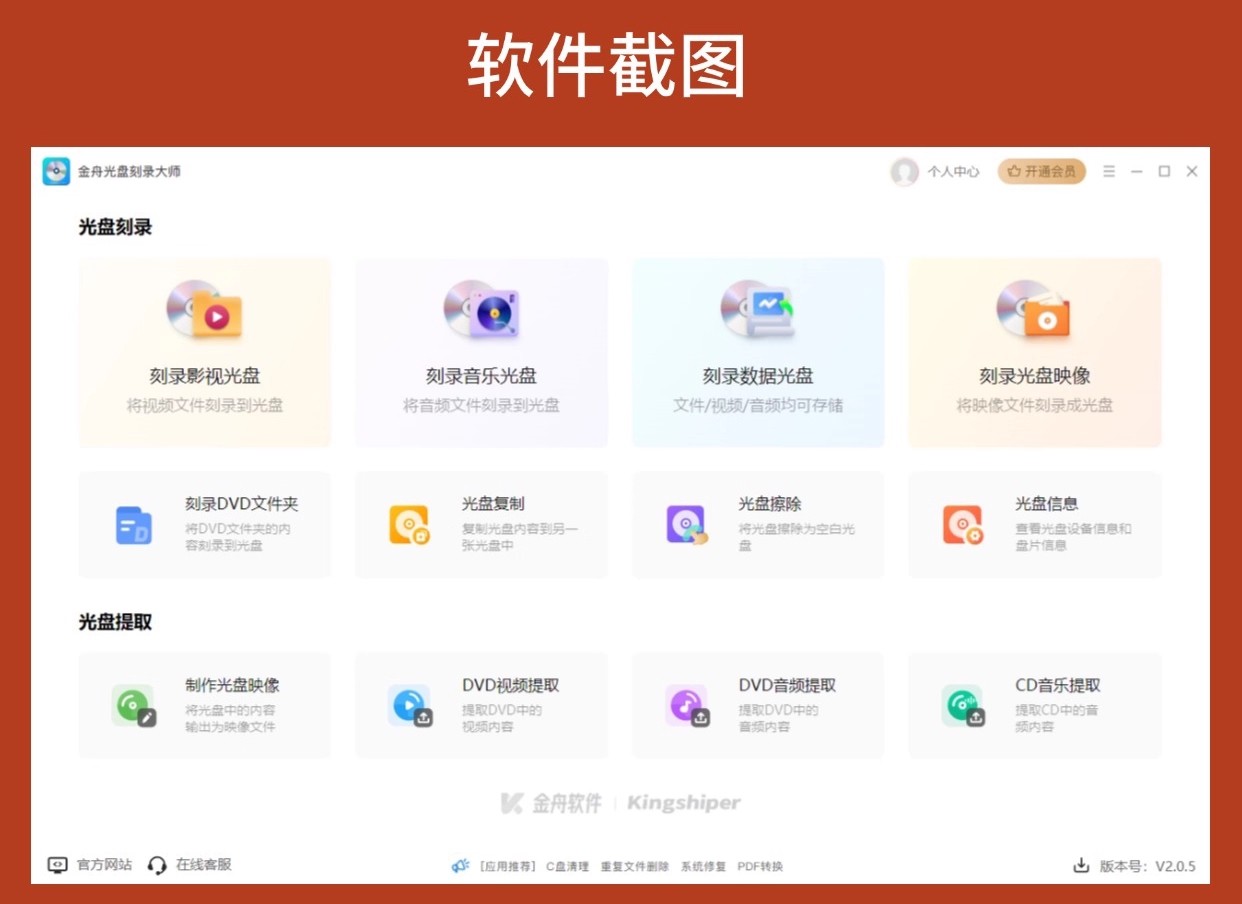1242x904 pixels.
Task: Click the 官方网站 monitor icon
Action: click(x=58, y=865)
